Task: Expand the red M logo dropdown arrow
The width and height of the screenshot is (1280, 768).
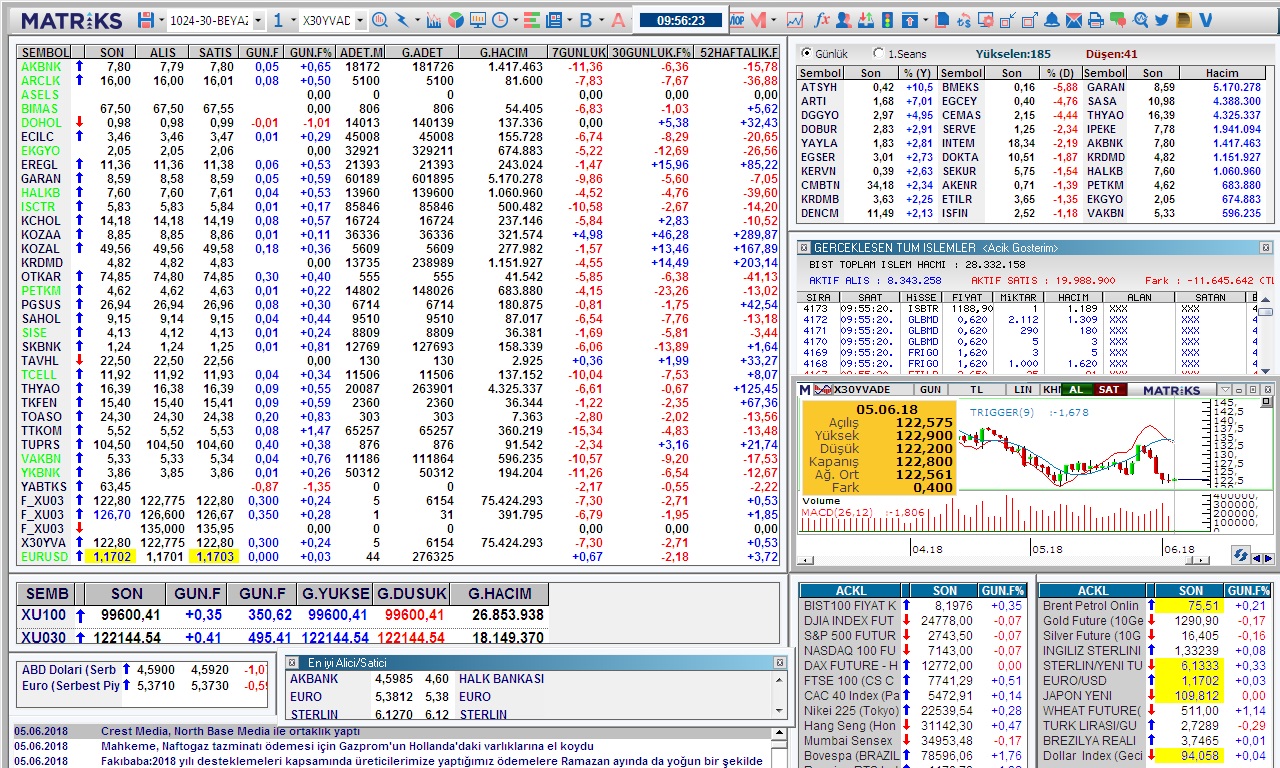Action: click(774, 20)
